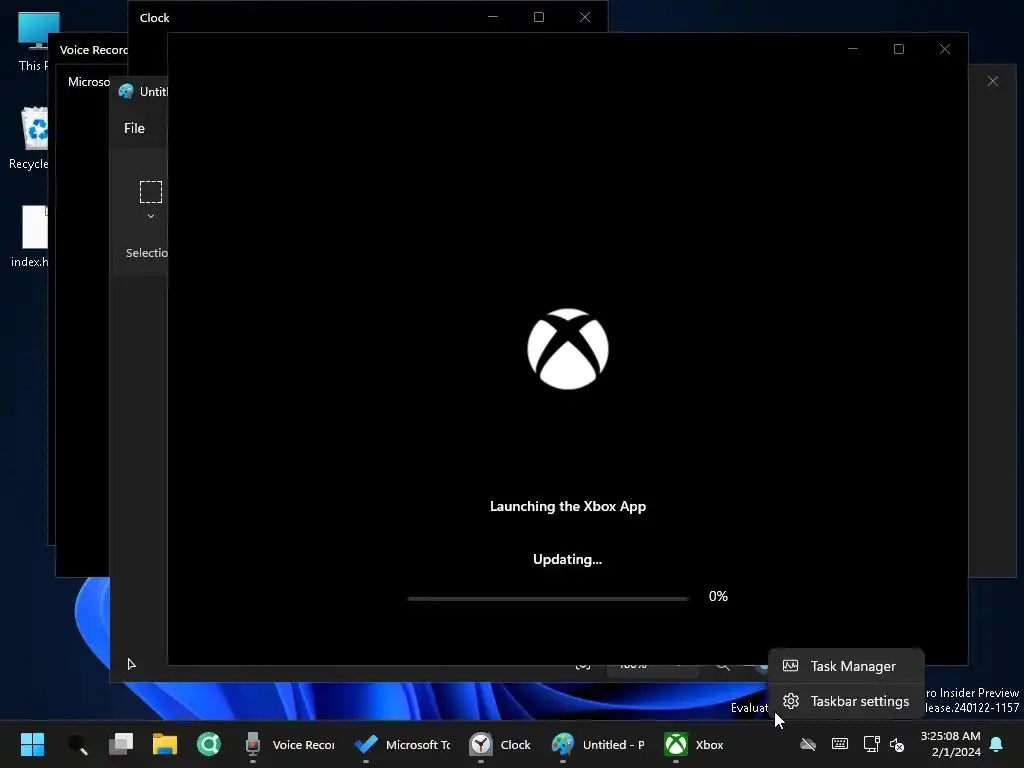Click the 'Updating...' status text

568,559
